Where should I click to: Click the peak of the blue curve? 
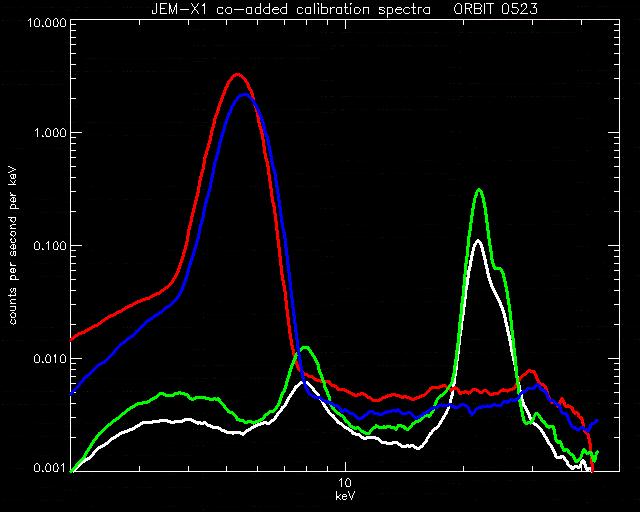coord(244,95)
